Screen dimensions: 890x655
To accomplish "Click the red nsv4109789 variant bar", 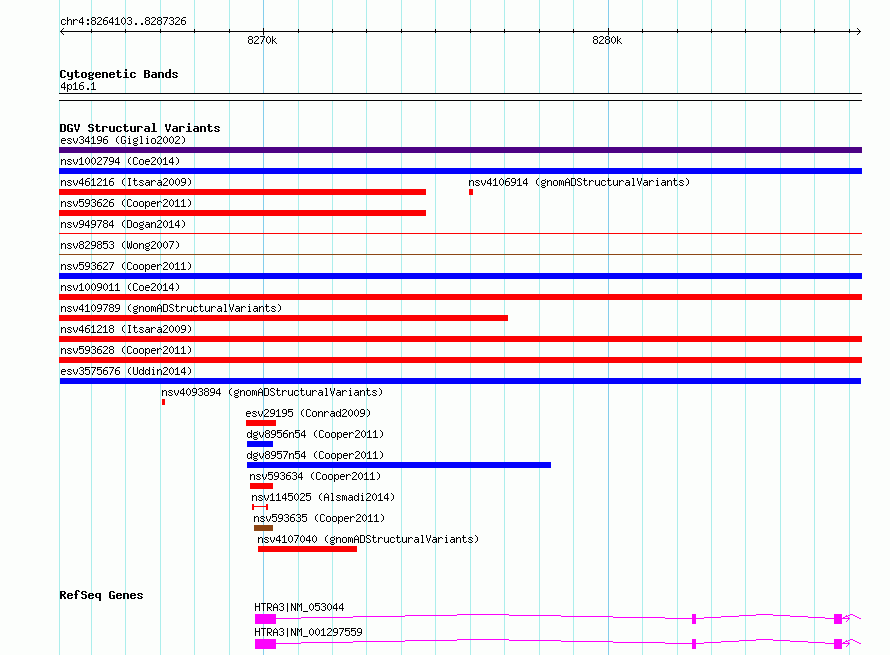I will pos(283,318).
